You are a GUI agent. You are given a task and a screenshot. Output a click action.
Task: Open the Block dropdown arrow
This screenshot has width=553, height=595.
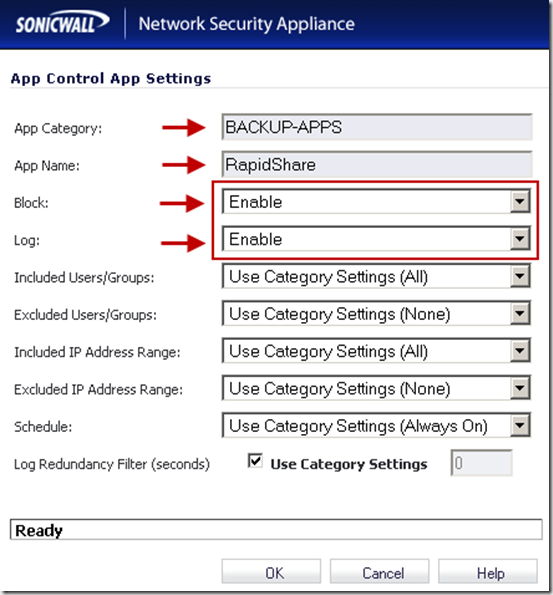tap(520, 201)
